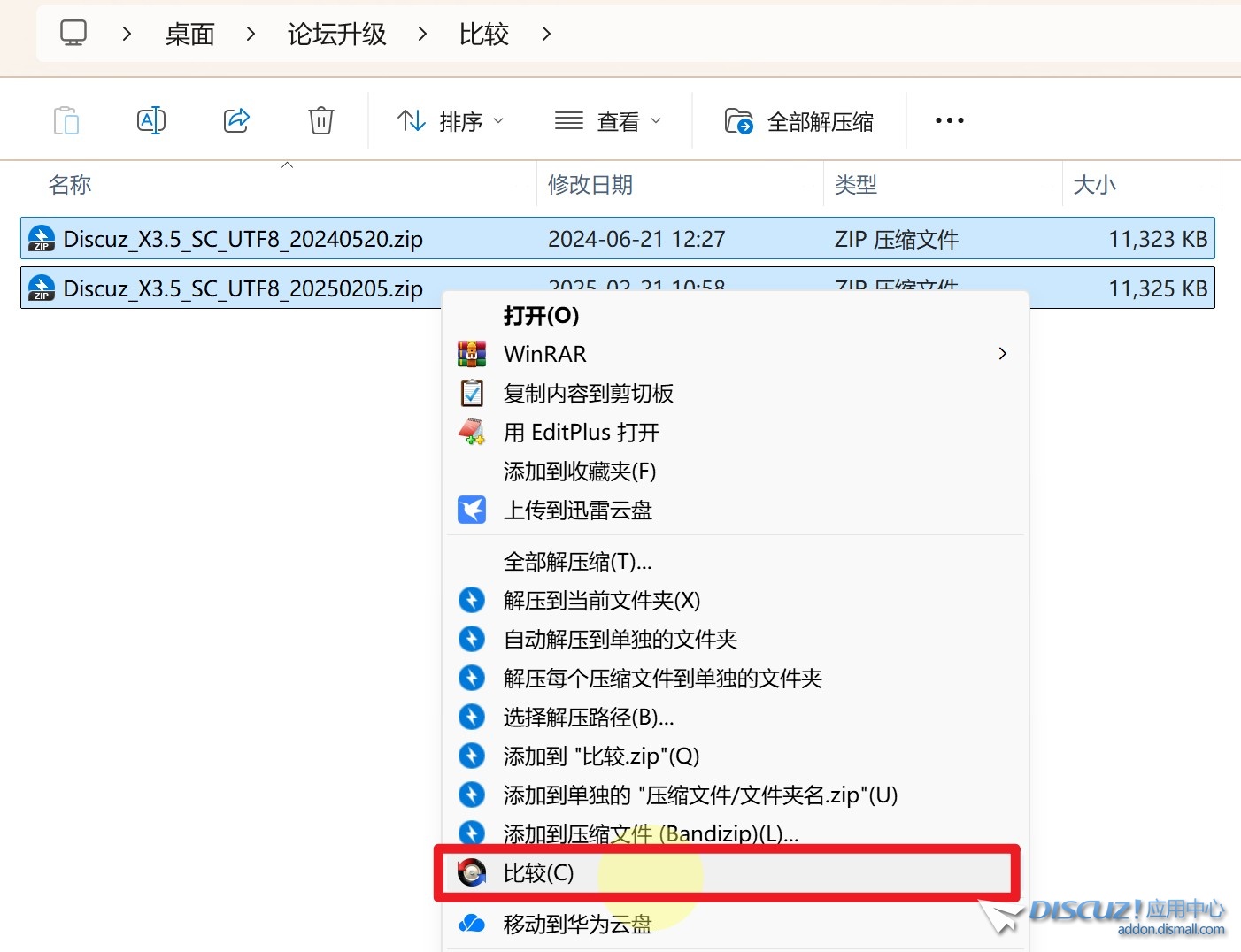Click the 全部解压缩 extract all button
1241x952 pixels.
coord(799,121)
